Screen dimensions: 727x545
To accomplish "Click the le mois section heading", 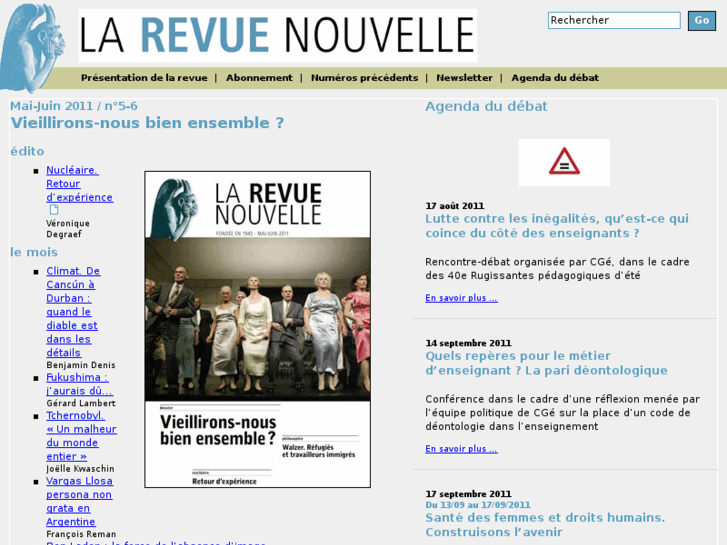I will (34, 252).
